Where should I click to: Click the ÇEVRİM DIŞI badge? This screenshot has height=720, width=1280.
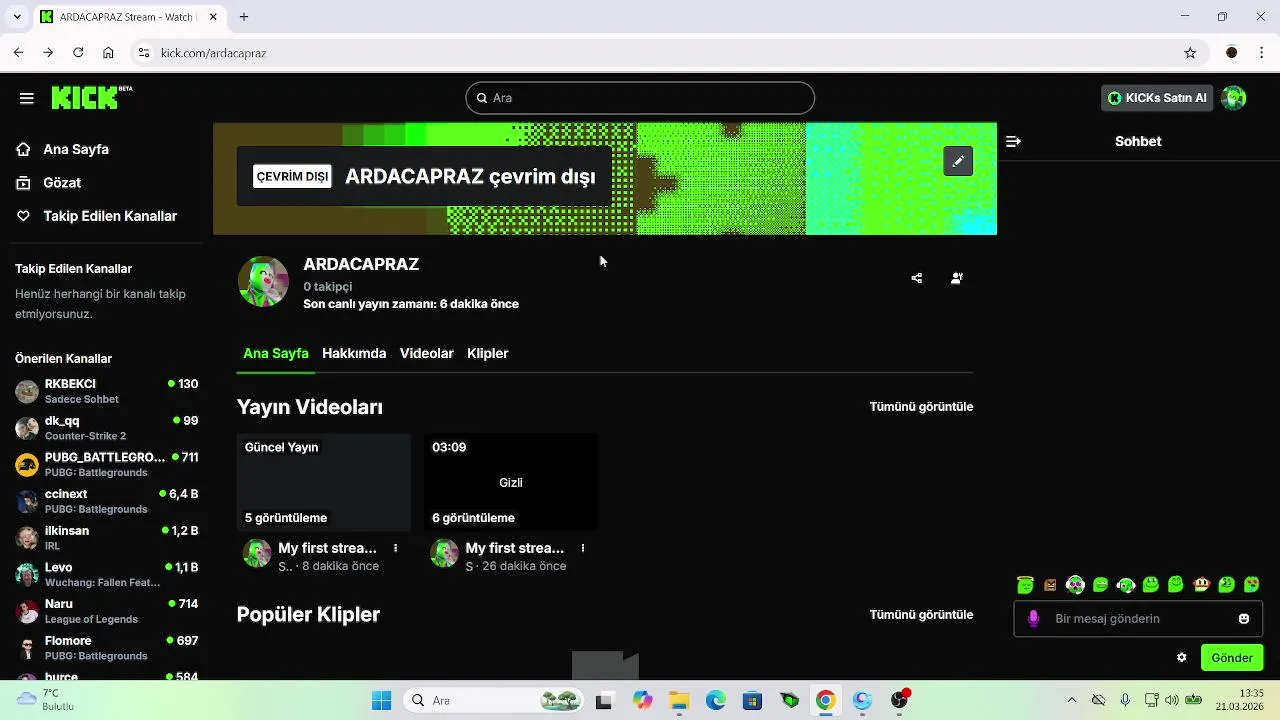click(x=292, y=177)
